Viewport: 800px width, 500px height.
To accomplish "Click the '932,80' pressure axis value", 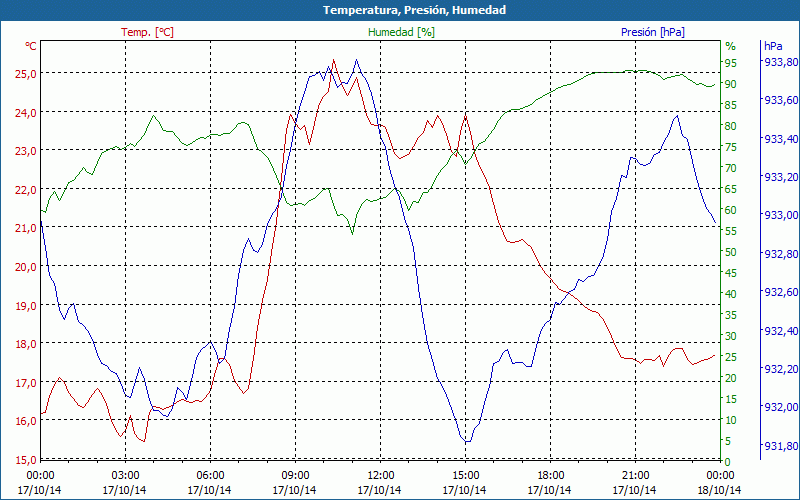I will click(x=780, y=254).
